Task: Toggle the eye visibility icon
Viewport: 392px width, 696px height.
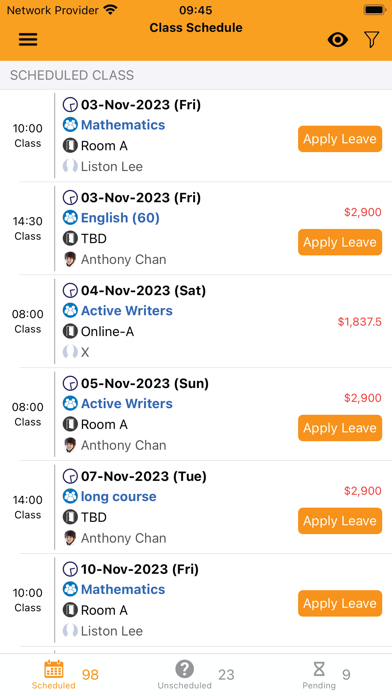Action: point(337,40)
